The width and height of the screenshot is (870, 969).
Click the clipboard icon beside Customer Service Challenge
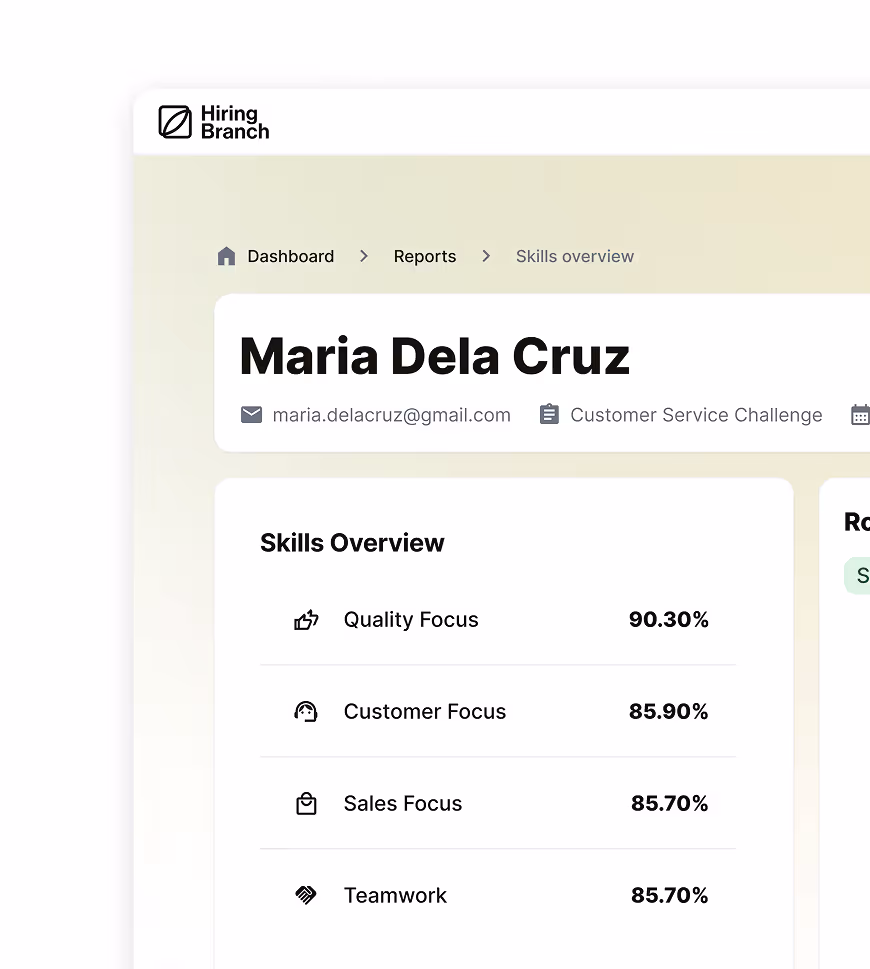pyautogui.click(x=549, y=414)
